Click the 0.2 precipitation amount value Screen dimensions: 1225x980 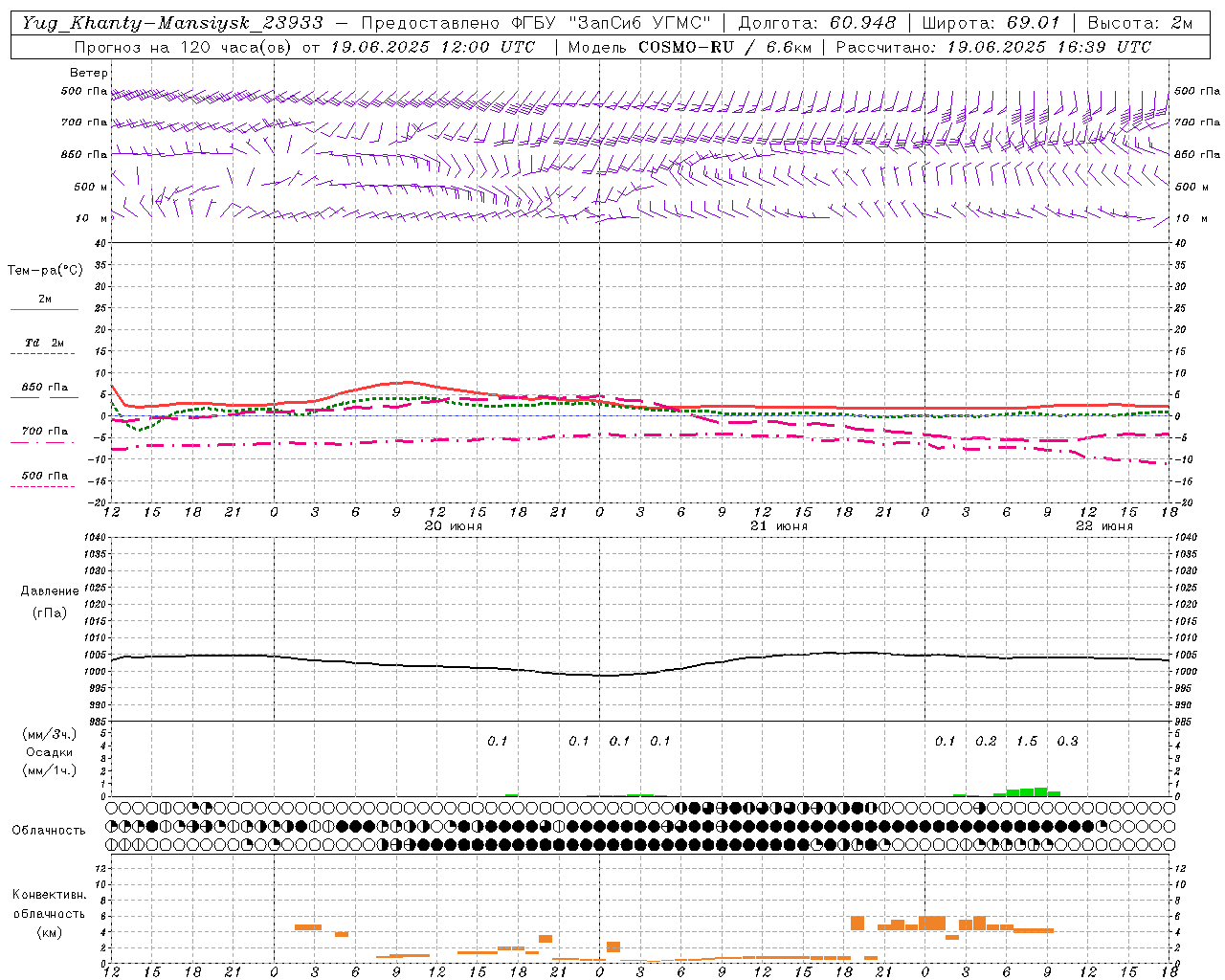pyautogui.click(x=986, y=742)
